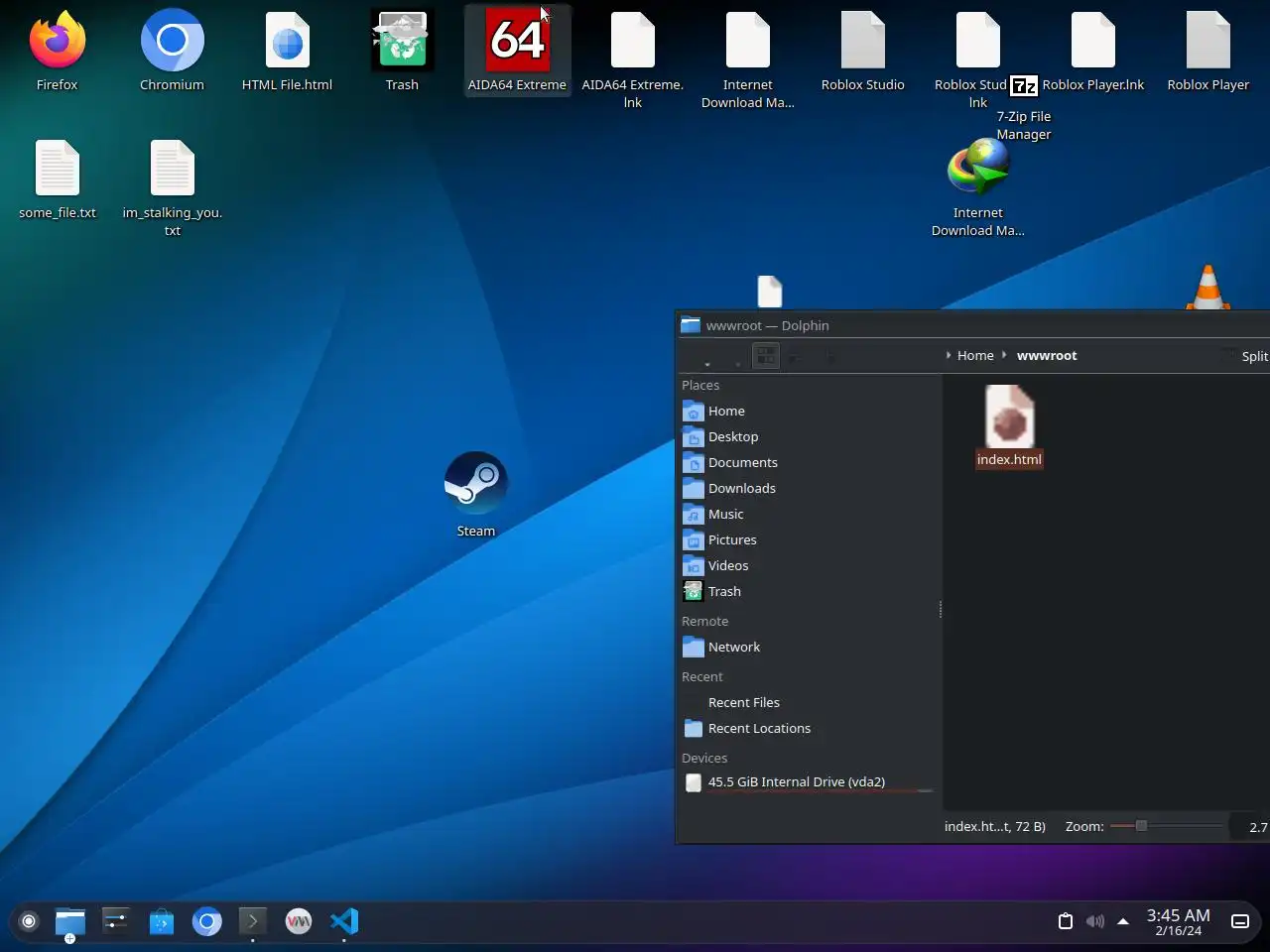Expand the arrow before Home breadcrumb
Screen dimensions: 1270x952
pos(949,355)
